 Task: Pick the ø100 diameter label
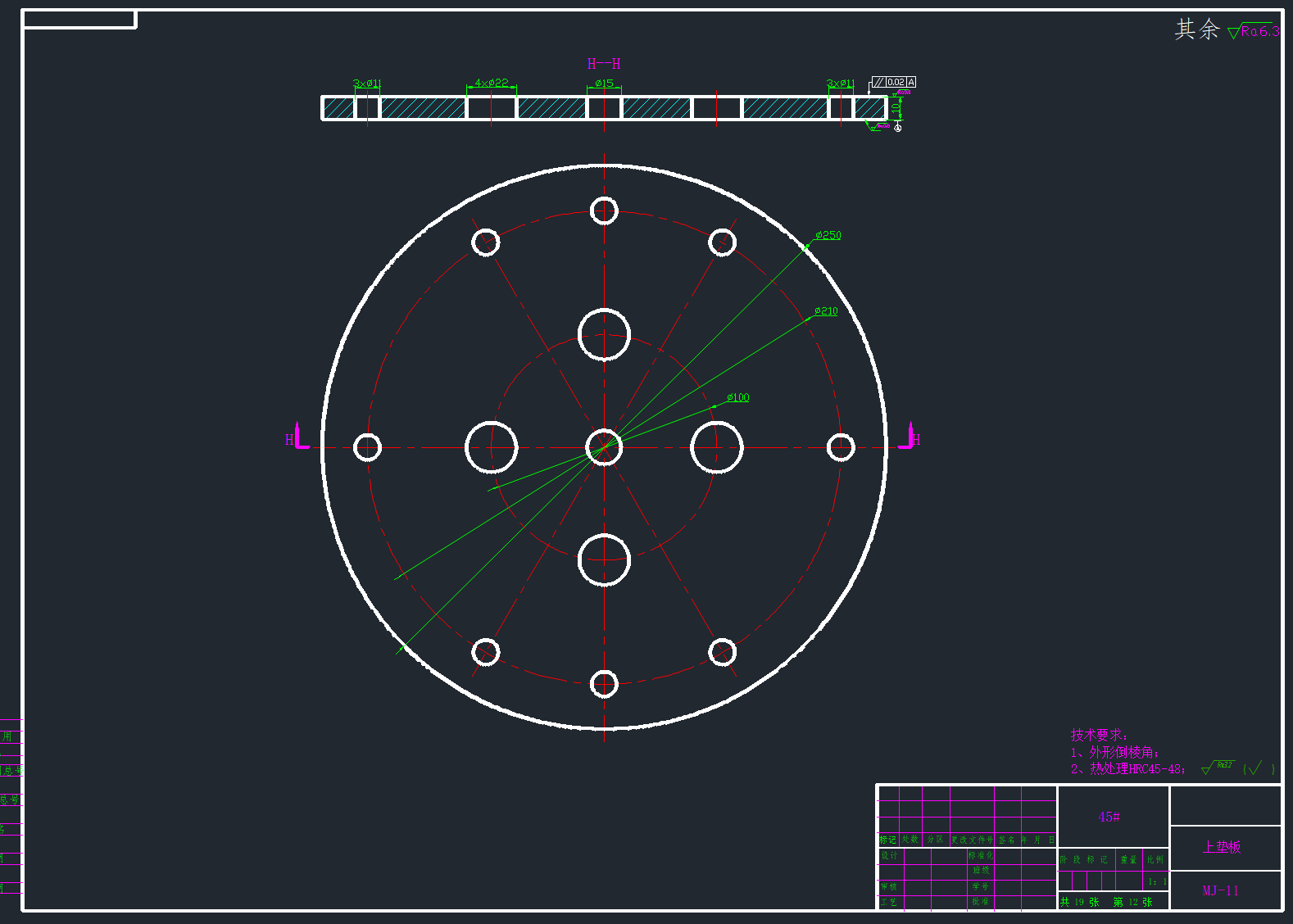pyautogui.click(x=738, y=397)
